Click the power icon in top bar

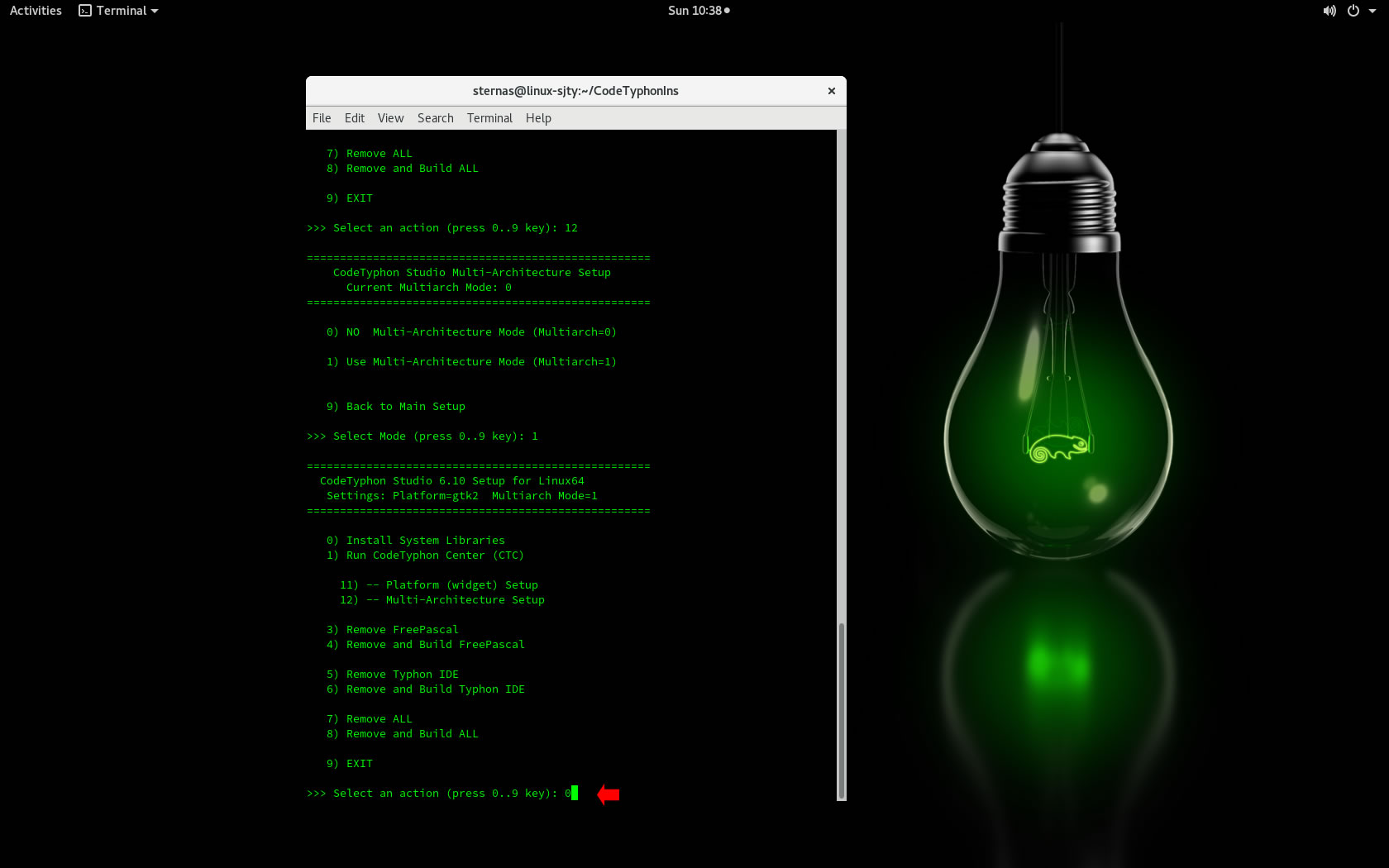(x=1353, y=11)
